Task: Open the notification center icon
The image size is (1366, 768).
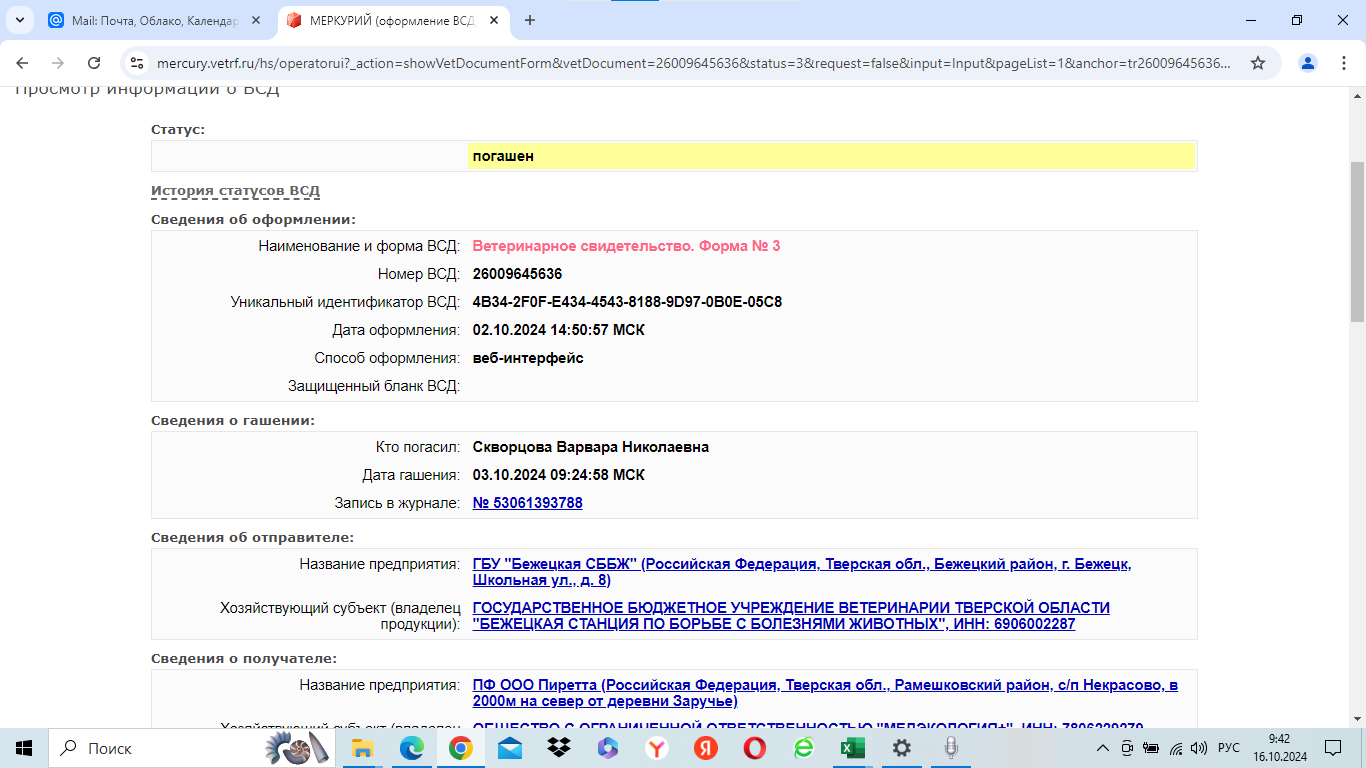Action: point(1333,748)
